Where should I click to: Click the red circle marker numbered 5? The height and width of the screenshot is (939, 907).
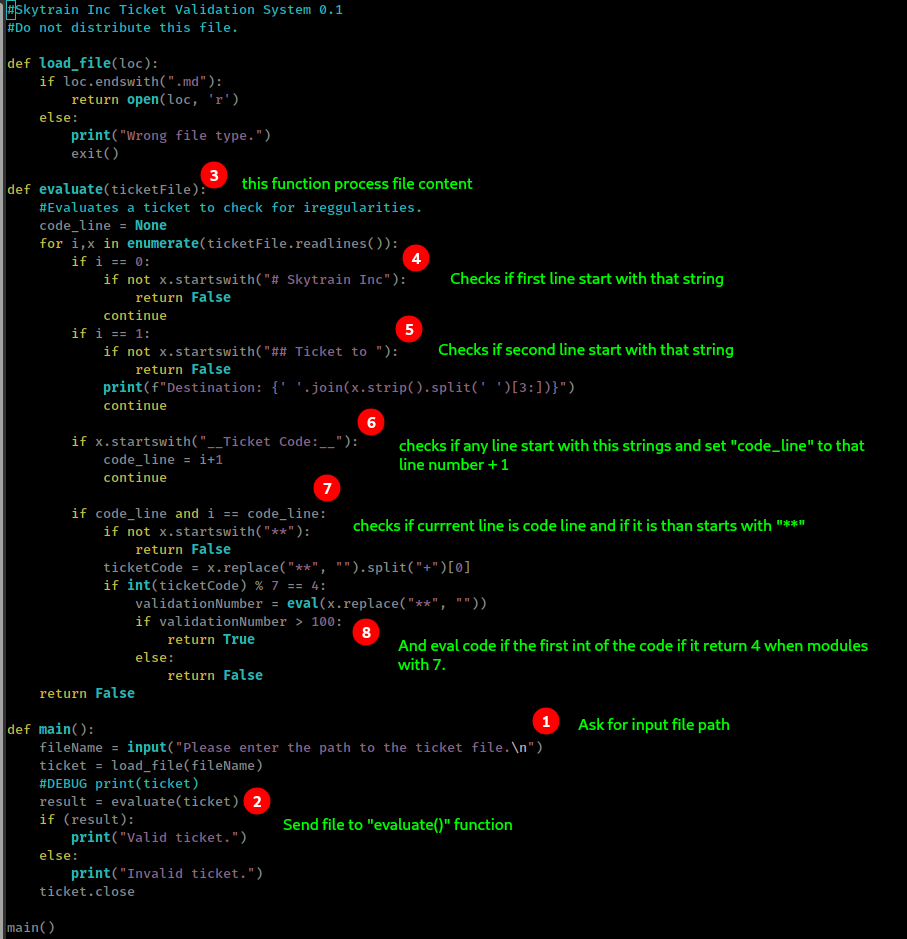[408, 329]
